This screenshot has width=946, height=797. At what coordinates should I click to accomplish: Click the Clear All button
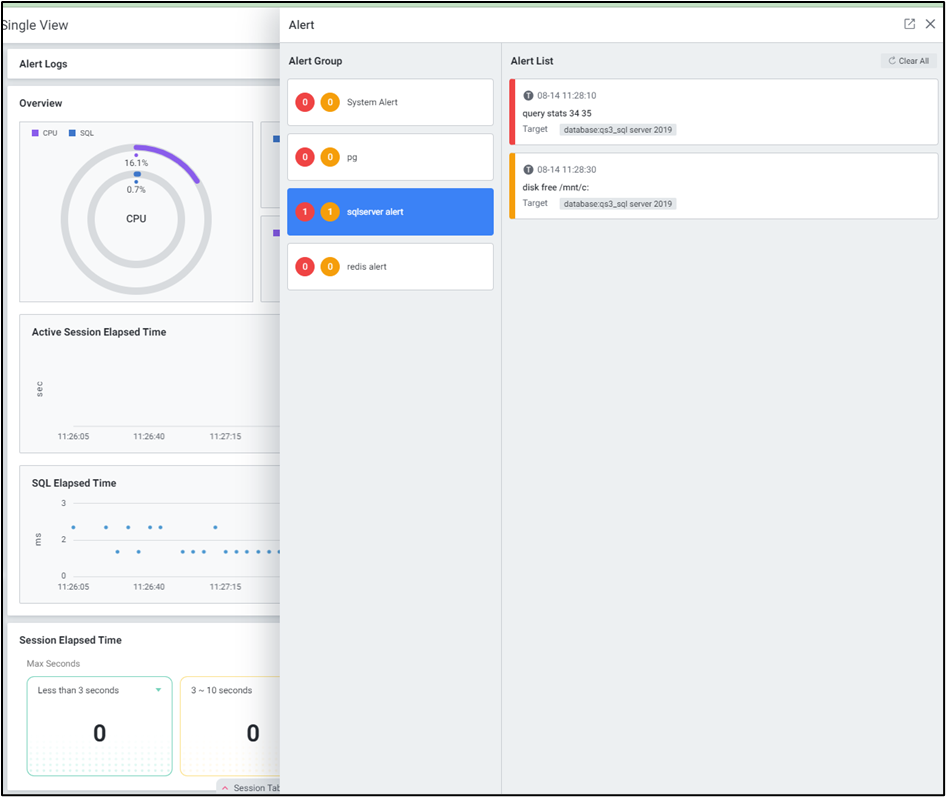(908, 61)
